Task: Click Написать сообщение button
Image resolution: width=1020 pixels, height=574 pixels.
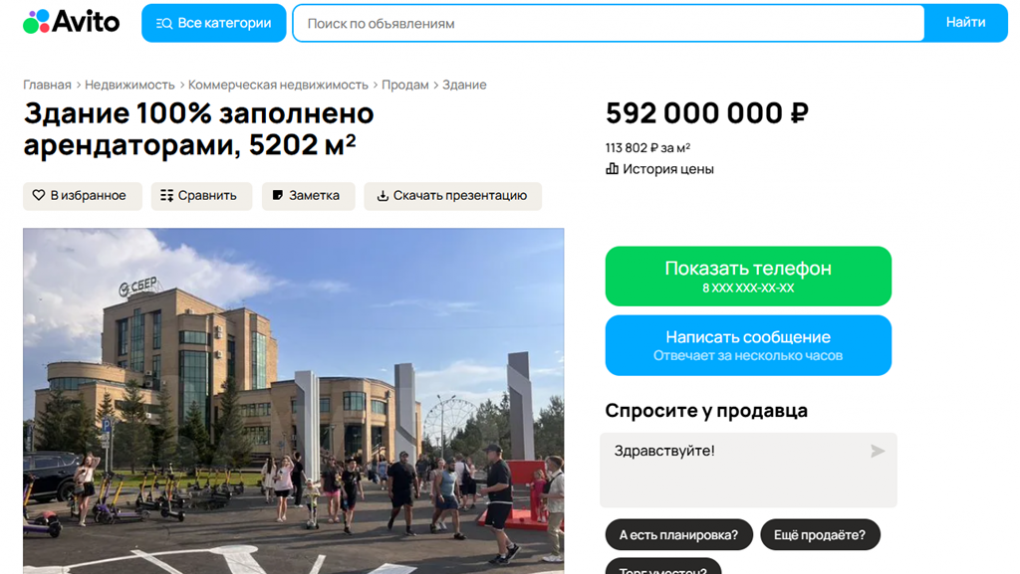Action: [x=748, y=346]
